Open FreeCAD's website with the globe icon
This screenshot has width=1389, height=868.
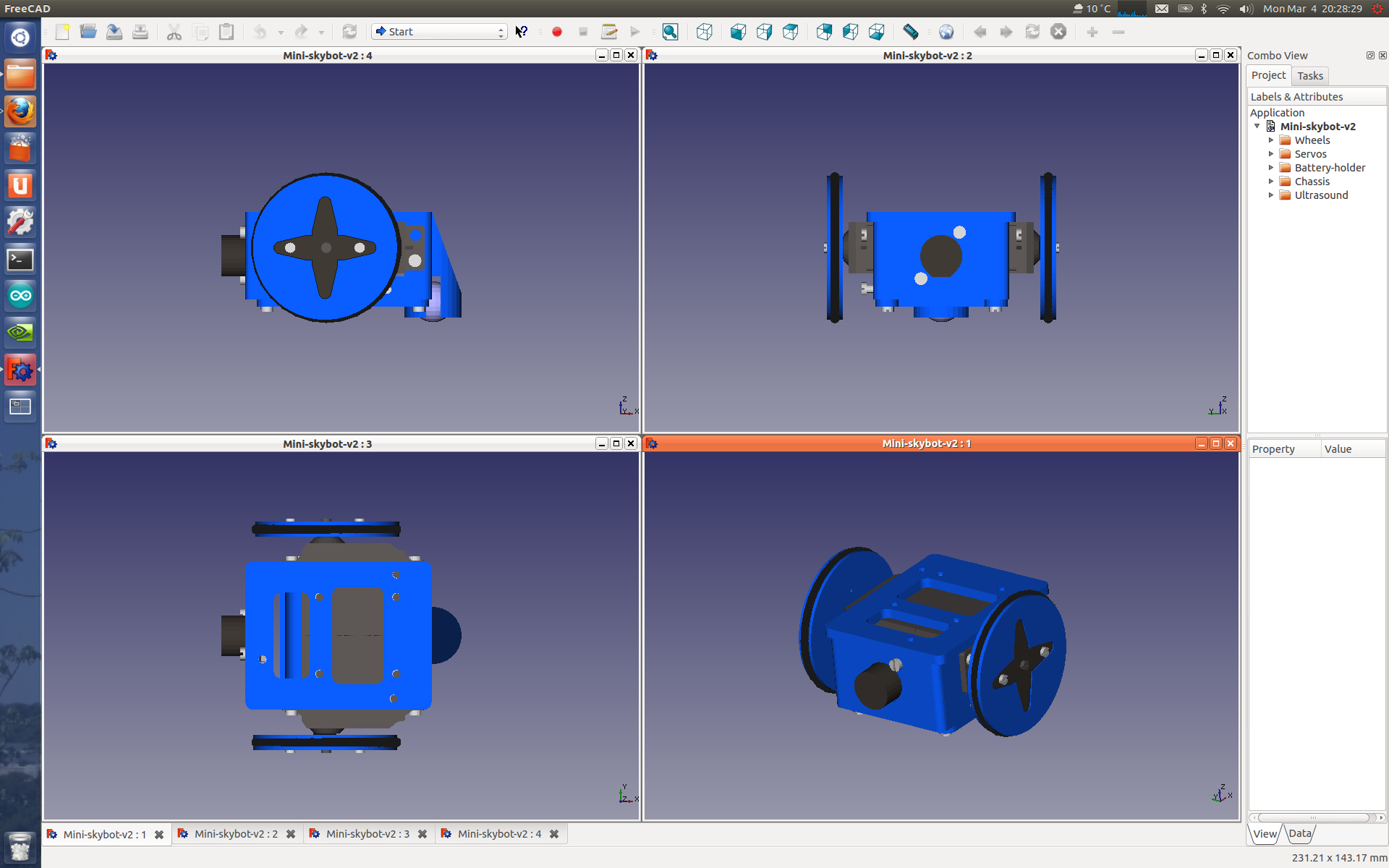tap(946, 32)
